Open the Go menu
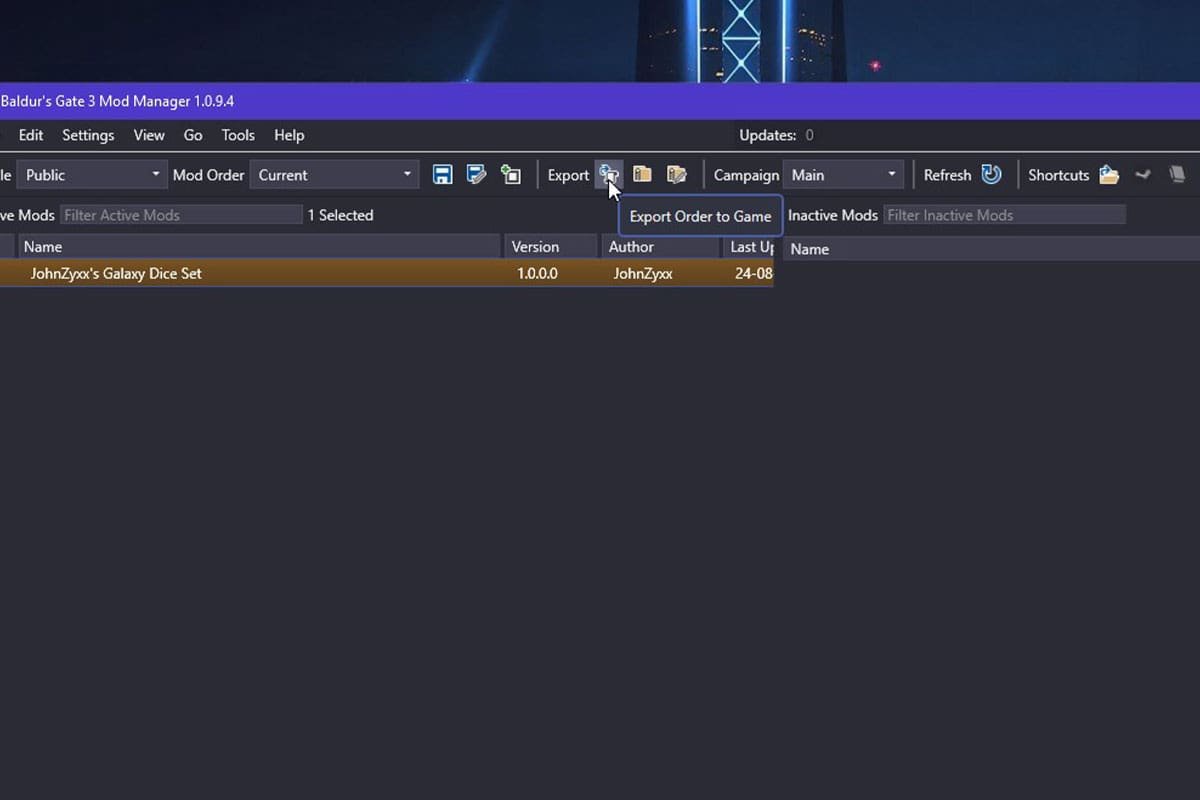1200x800 pixels. coord(193,135)
